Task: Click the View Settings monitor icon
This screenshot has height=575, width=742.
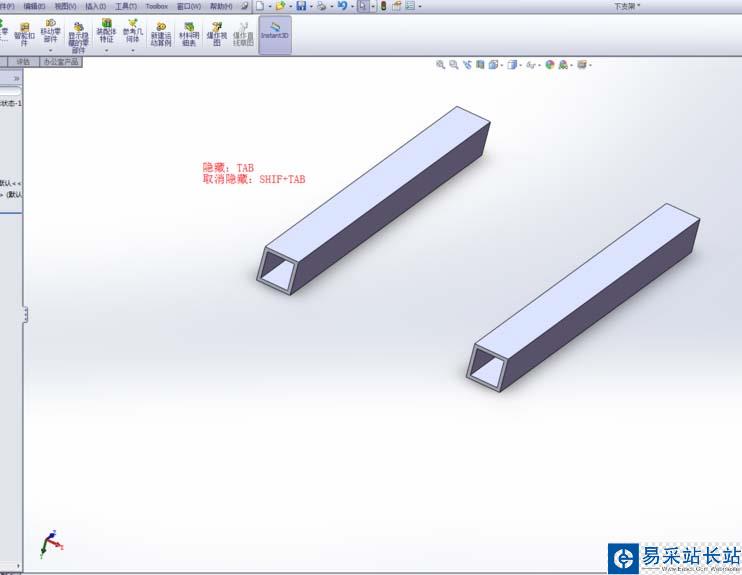Action: pos(582,65)
